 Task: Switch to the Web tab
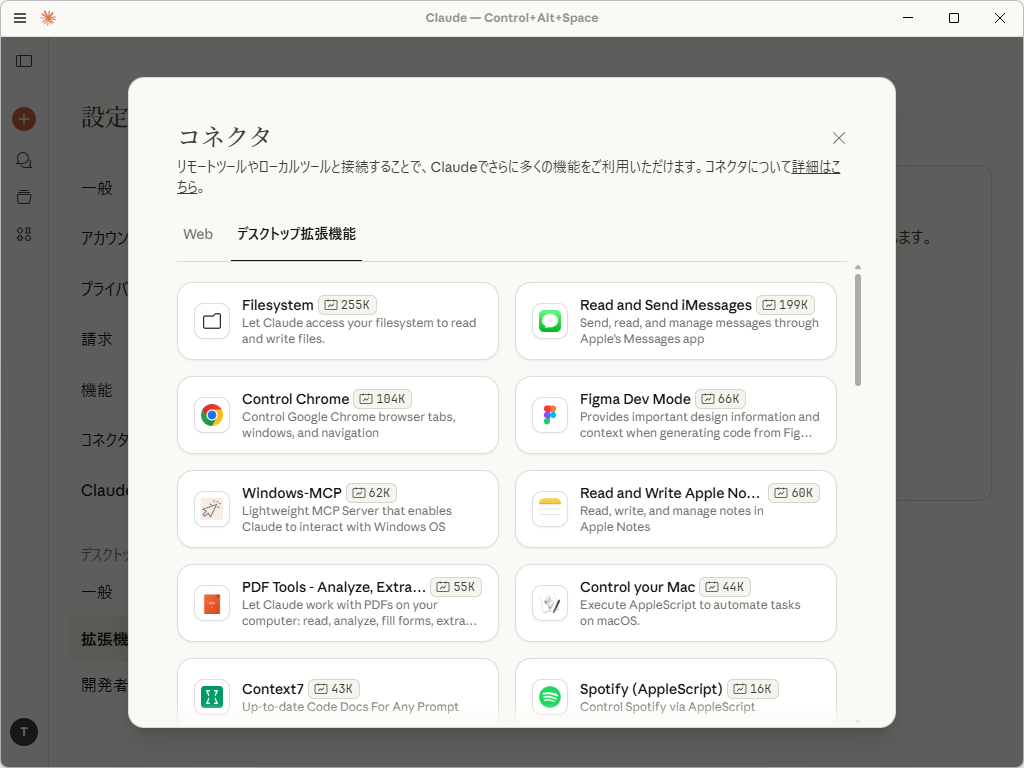point(198,234)
